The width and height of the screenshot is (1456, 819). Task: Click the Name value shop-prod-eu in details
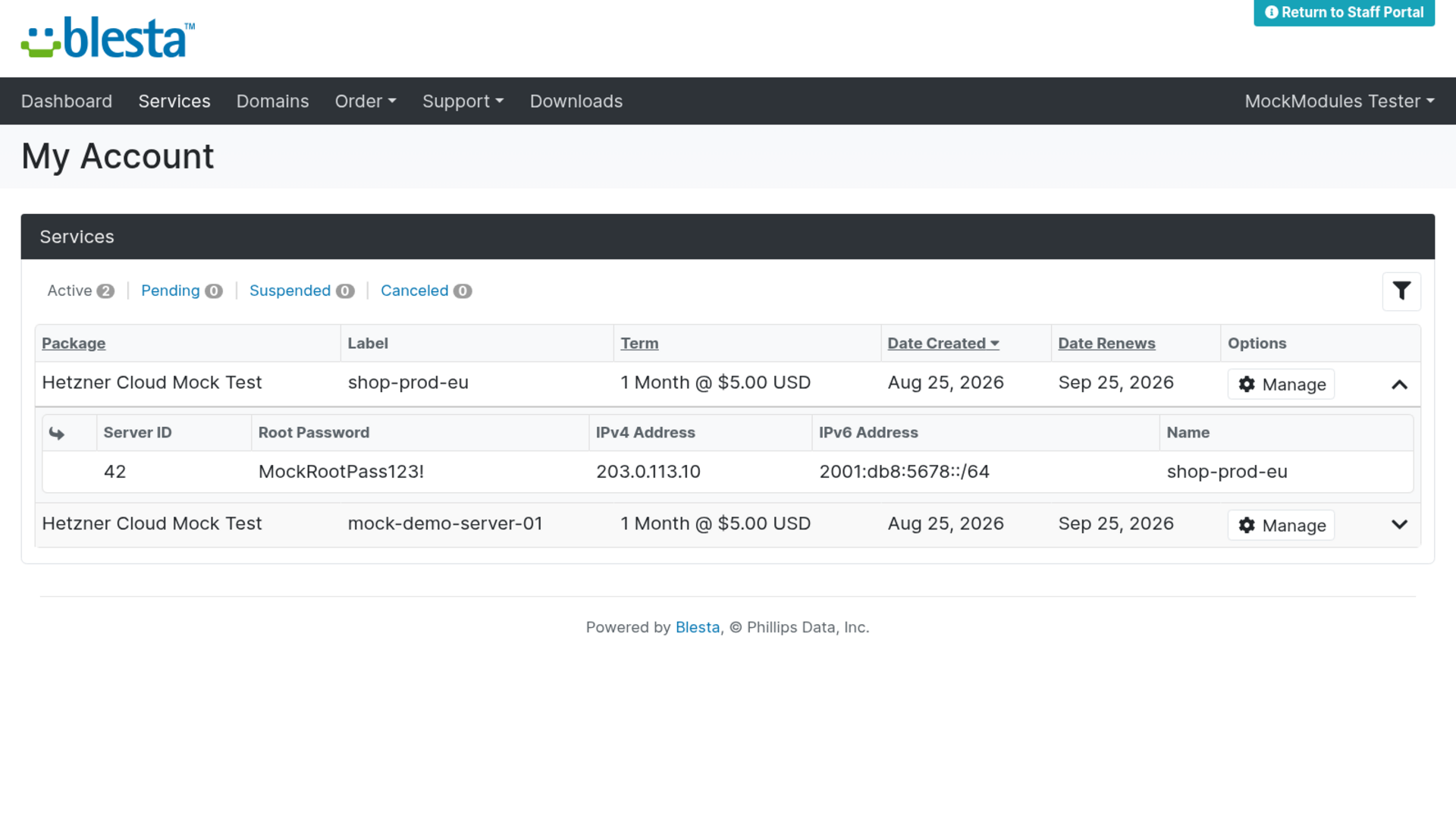[1227, 472]
